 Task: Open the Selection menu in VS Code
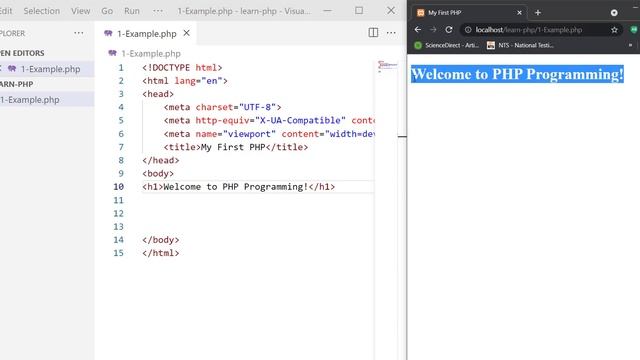pos(41,11)
